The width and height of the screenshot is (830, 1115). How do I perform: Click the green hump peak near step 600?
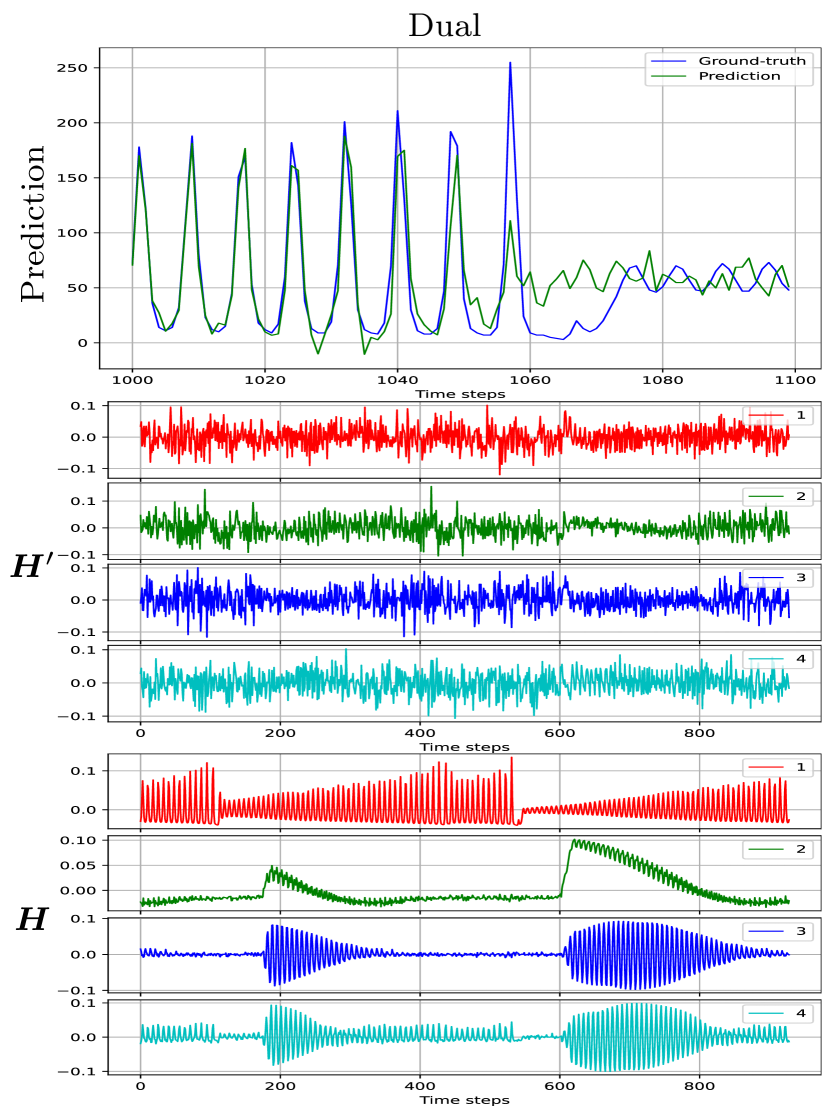575,841
